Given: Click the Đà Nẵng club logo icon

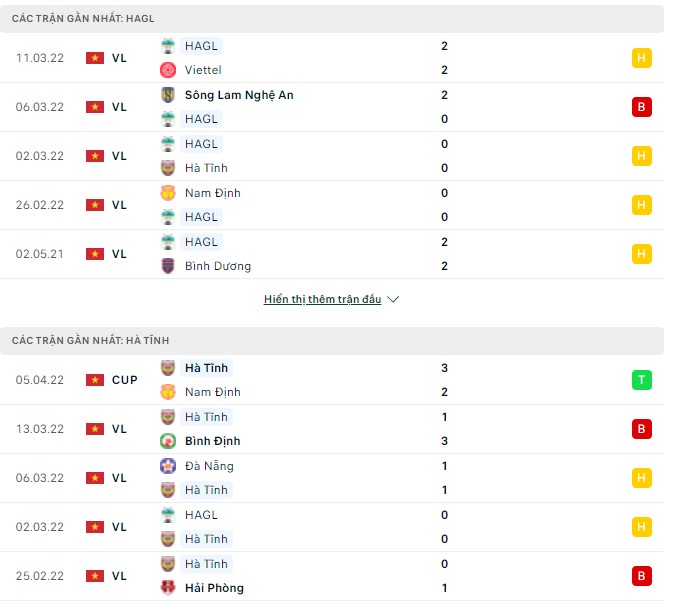Looking at the screenshot, I should point(168,466).
